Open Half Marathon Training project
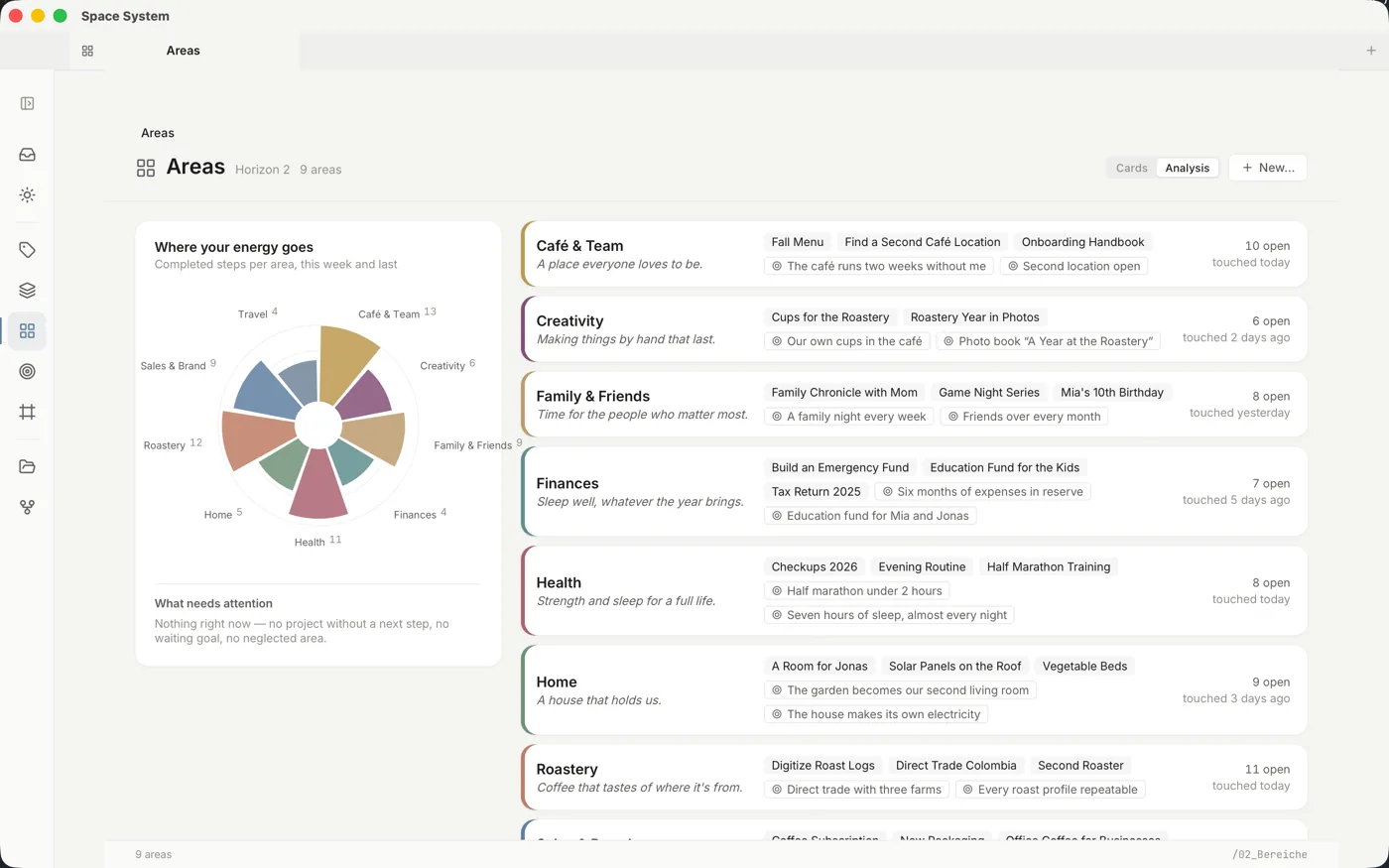The width and height of the screenshot is (1389, 868). [x=1049, y=567]
